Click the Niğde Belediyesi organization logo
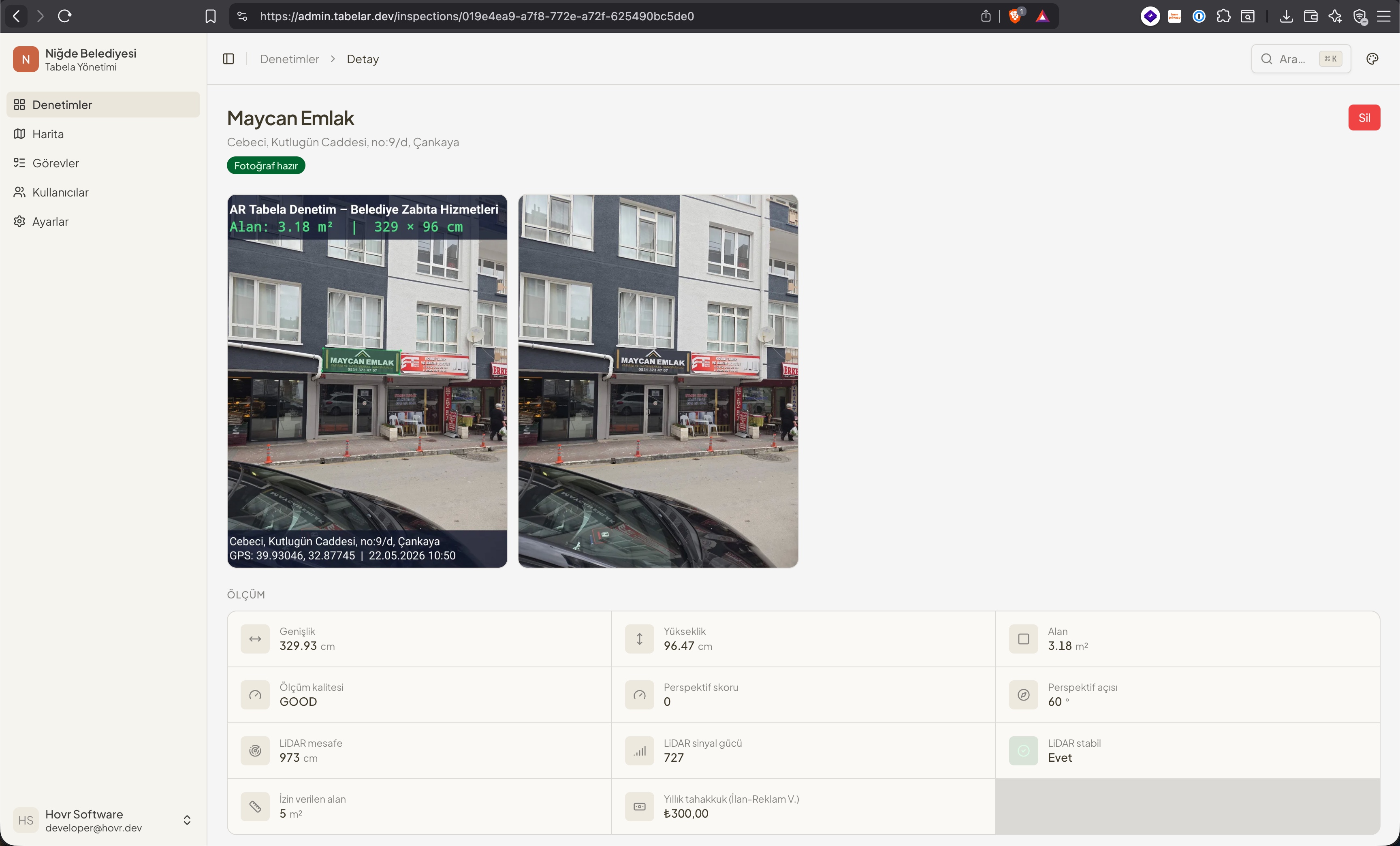This screenshot has width=1400, height=846. pos(26,59)
